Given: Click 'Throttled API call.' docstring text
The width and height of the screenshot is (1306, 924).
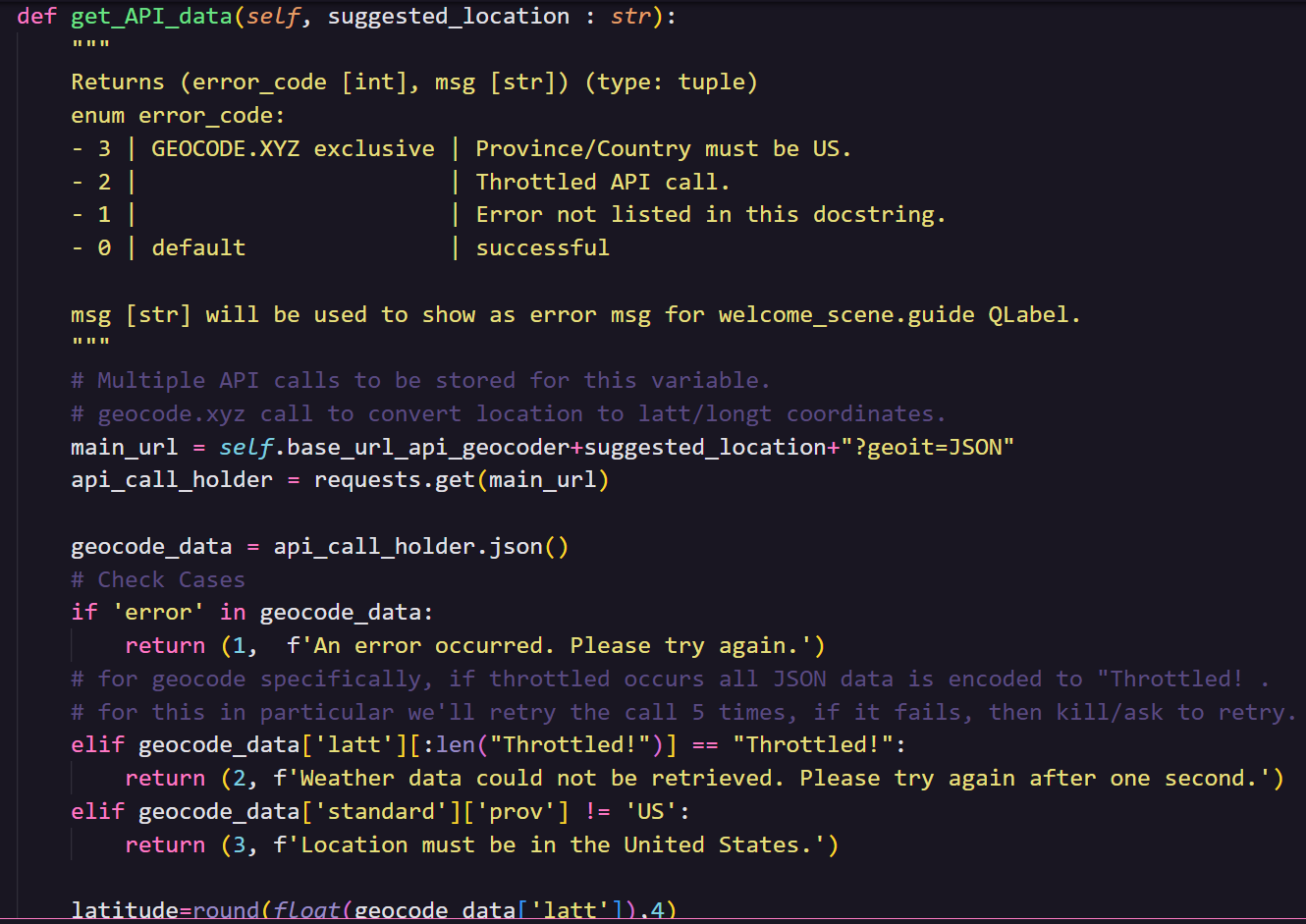Looking at the screenshot, I should point(602,182).
